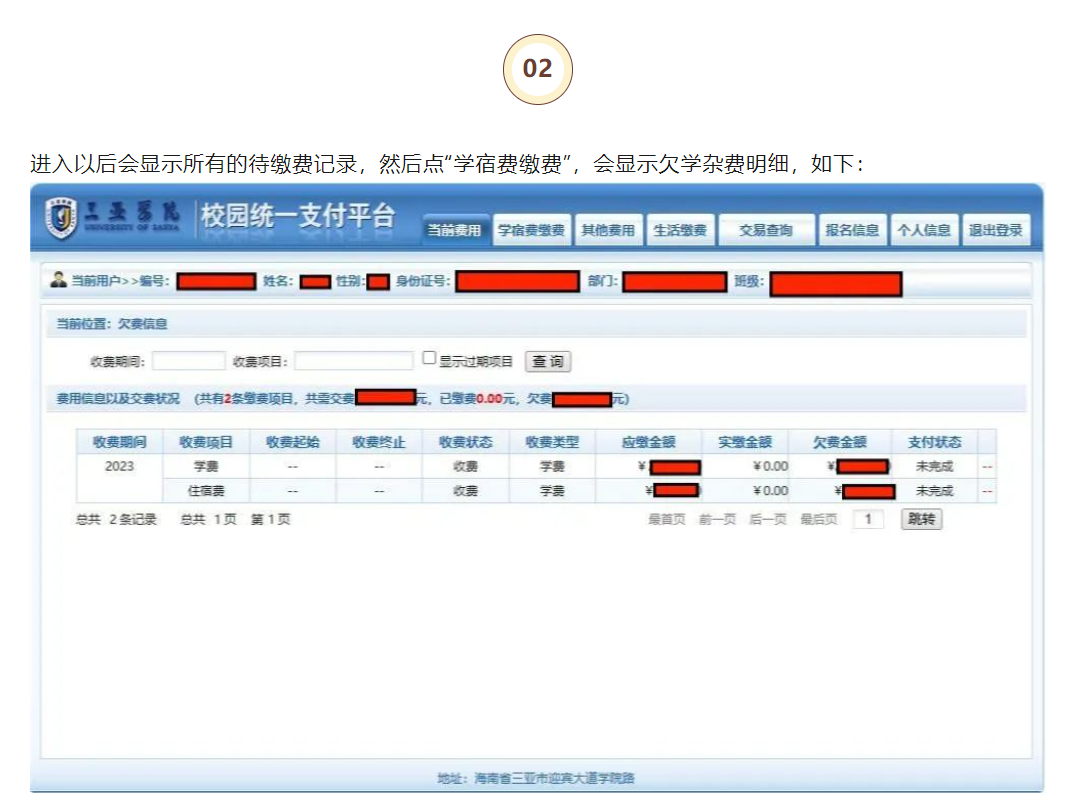Open the 个人信息 tab
Screen dimensions: 1070x809
click(923, 230)
